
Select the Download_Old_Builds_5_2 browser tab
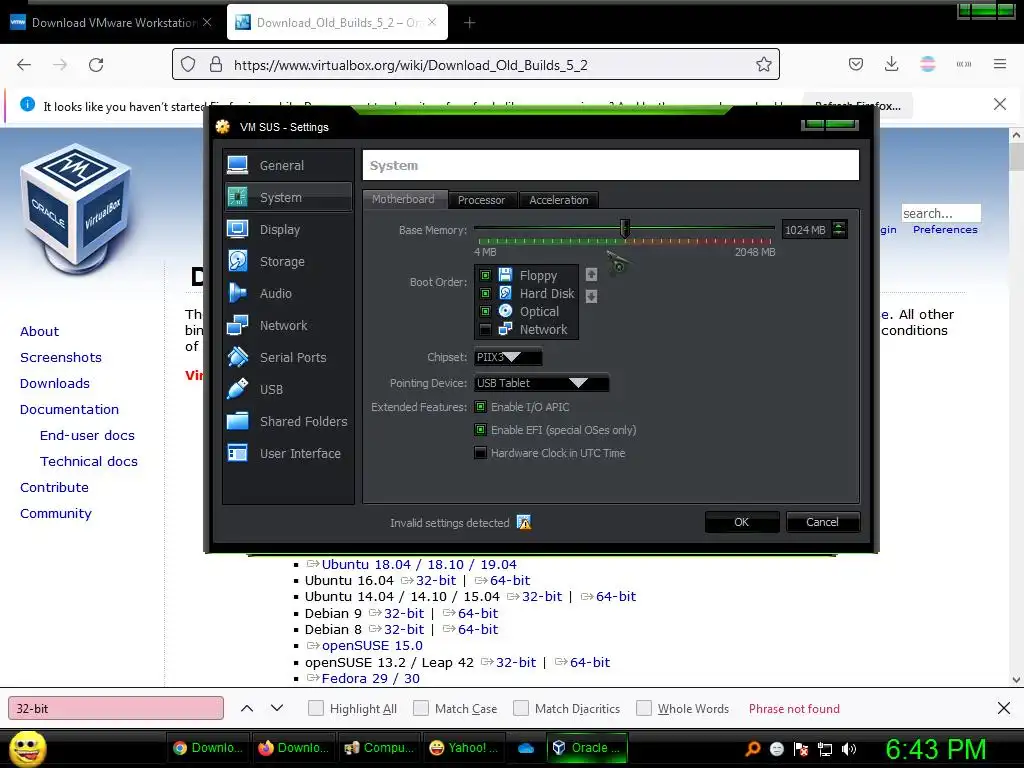(337, 22)
